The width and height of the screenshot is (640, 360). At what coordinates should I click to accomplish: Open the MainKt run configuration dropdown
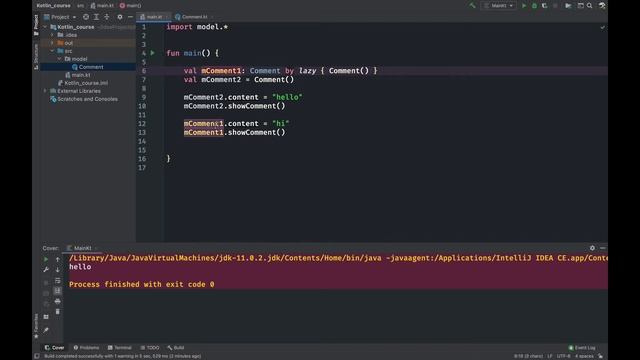(x=499, y=6)
